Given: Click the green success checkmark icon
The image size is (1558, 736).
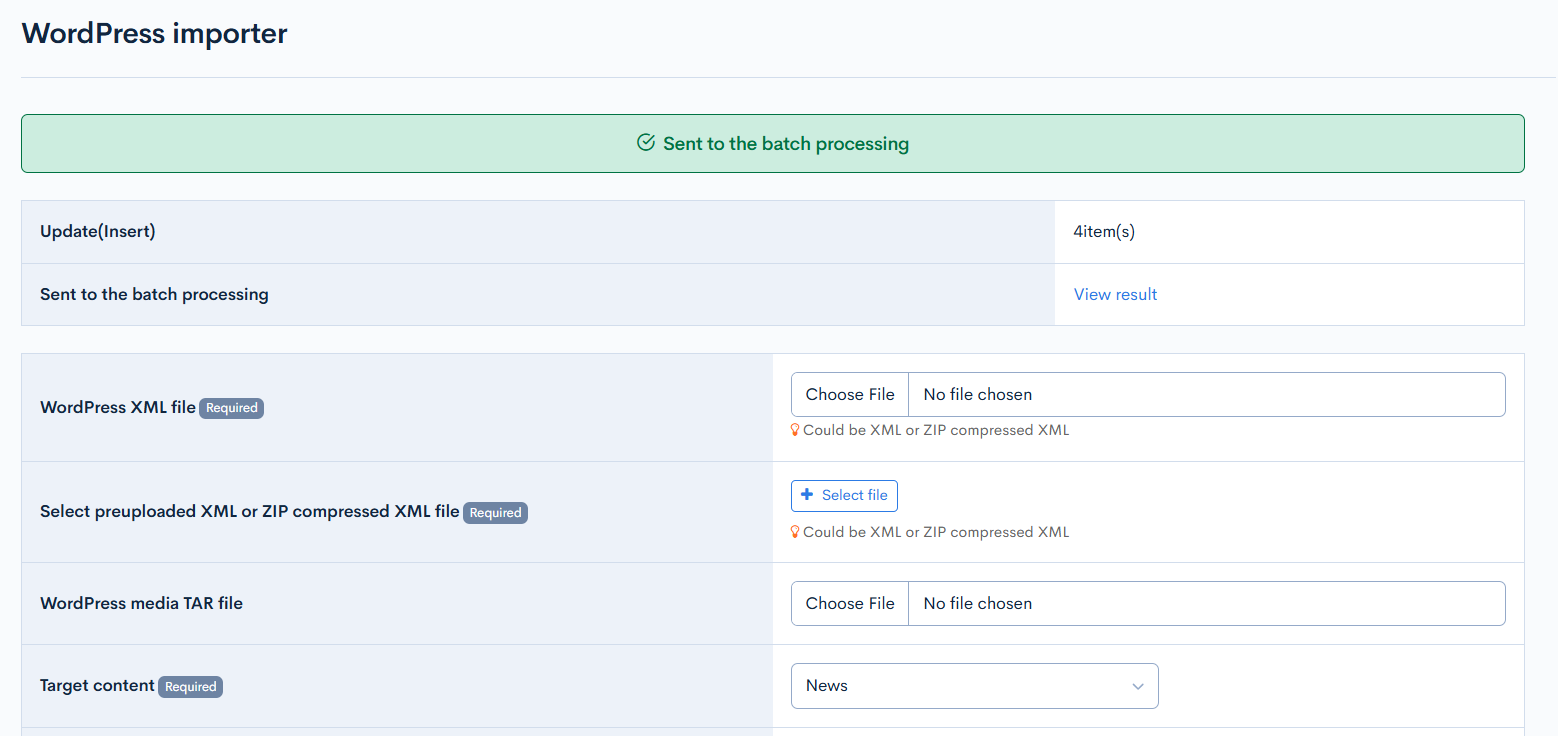Looking at the screenshot, I should 646,143.
